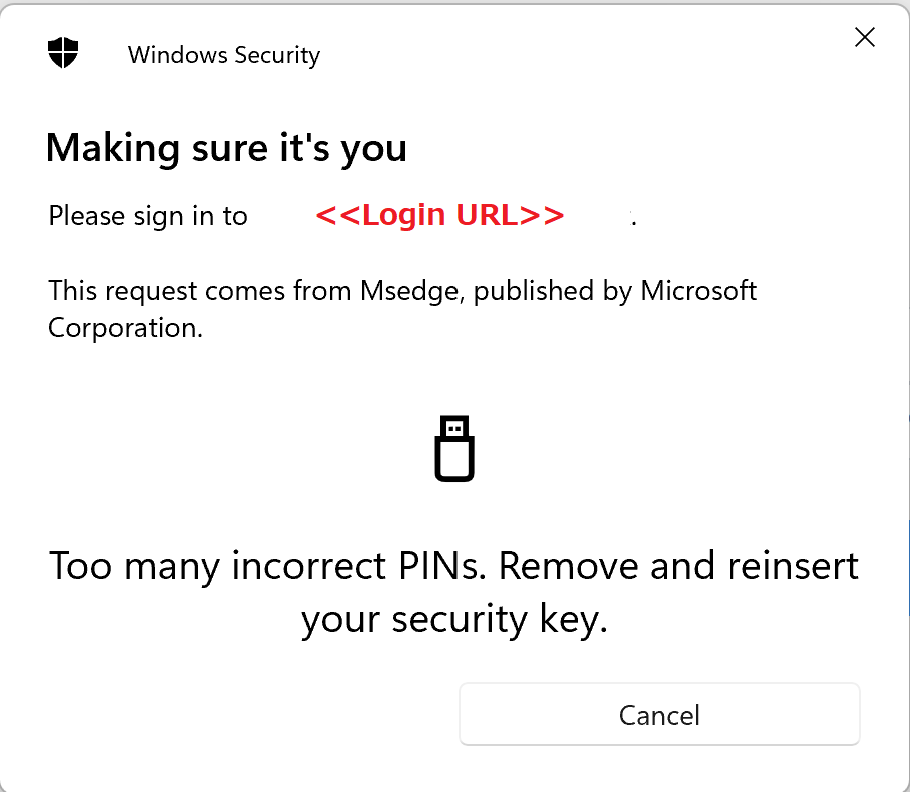
Task: Click the Windows Security title text
Action: 224,55
